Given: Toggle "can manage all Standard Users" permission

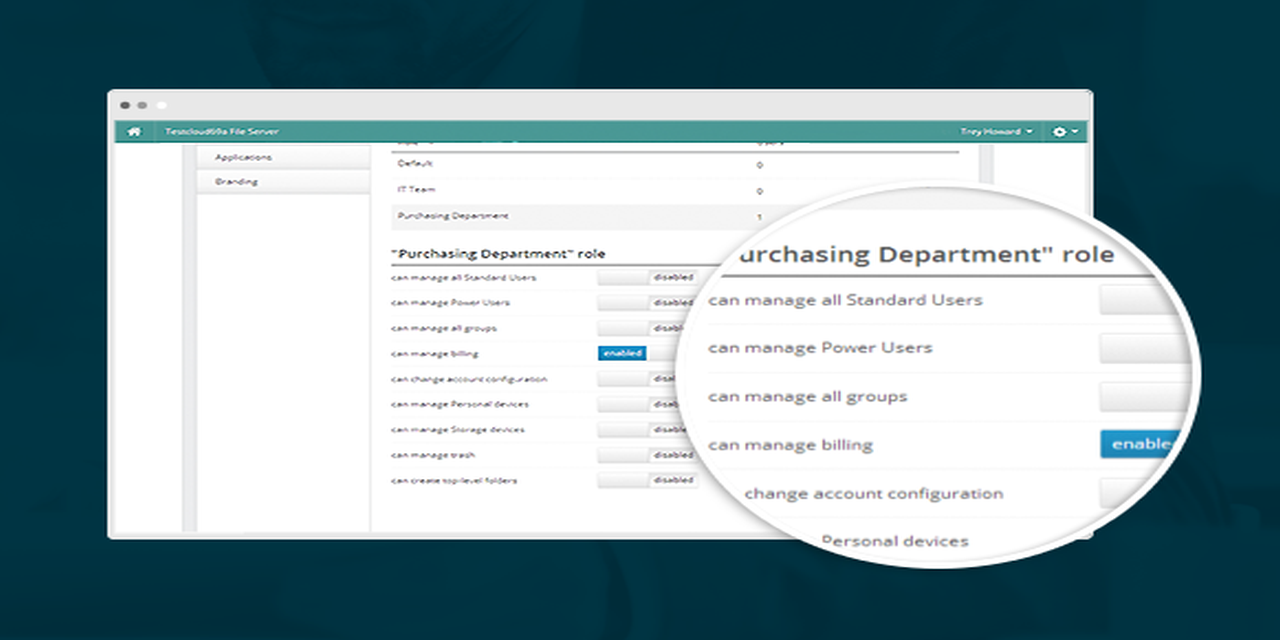Looking at the screenshot, I should tap(647, 277).
